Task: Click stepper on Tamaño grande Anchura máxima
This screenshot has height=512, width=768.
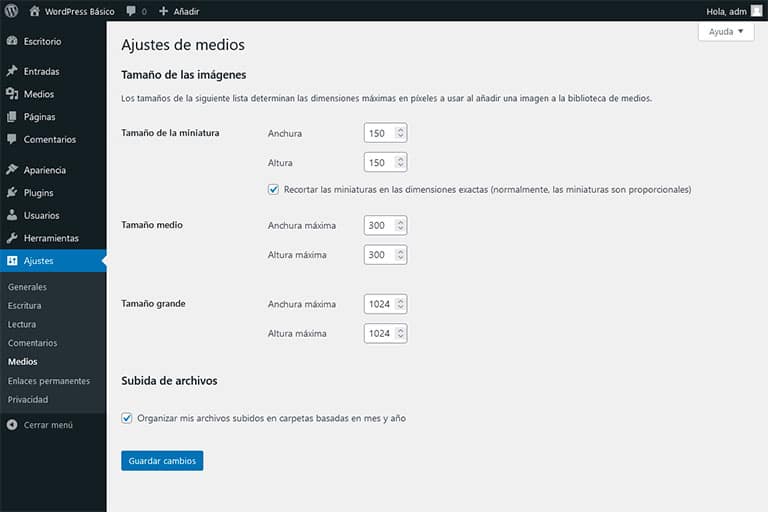Action: point(400,304)
